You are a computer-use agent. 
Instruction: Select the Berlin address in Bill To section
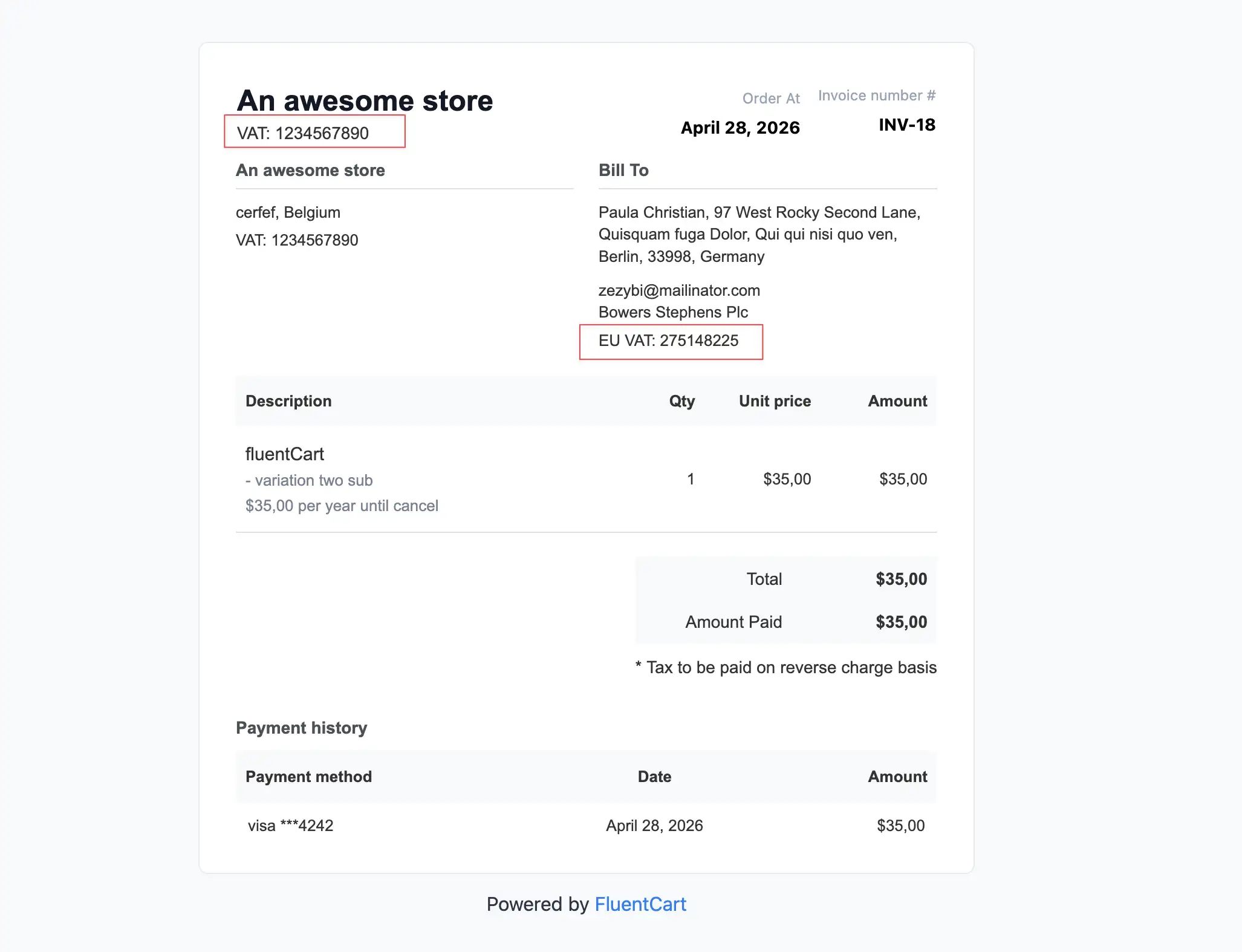click(681, 256)
